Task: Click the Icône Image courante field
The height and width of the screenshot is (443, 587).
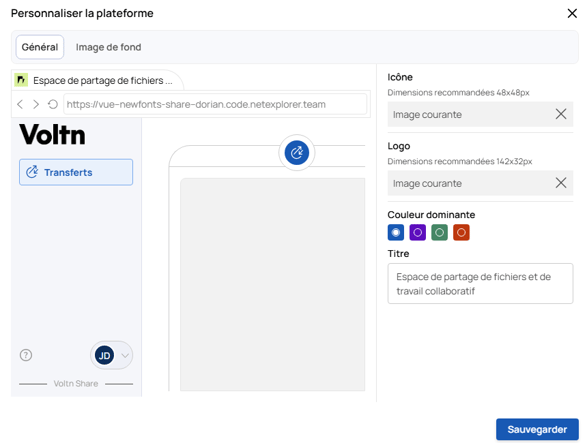Action: click(x=480, y=114)
